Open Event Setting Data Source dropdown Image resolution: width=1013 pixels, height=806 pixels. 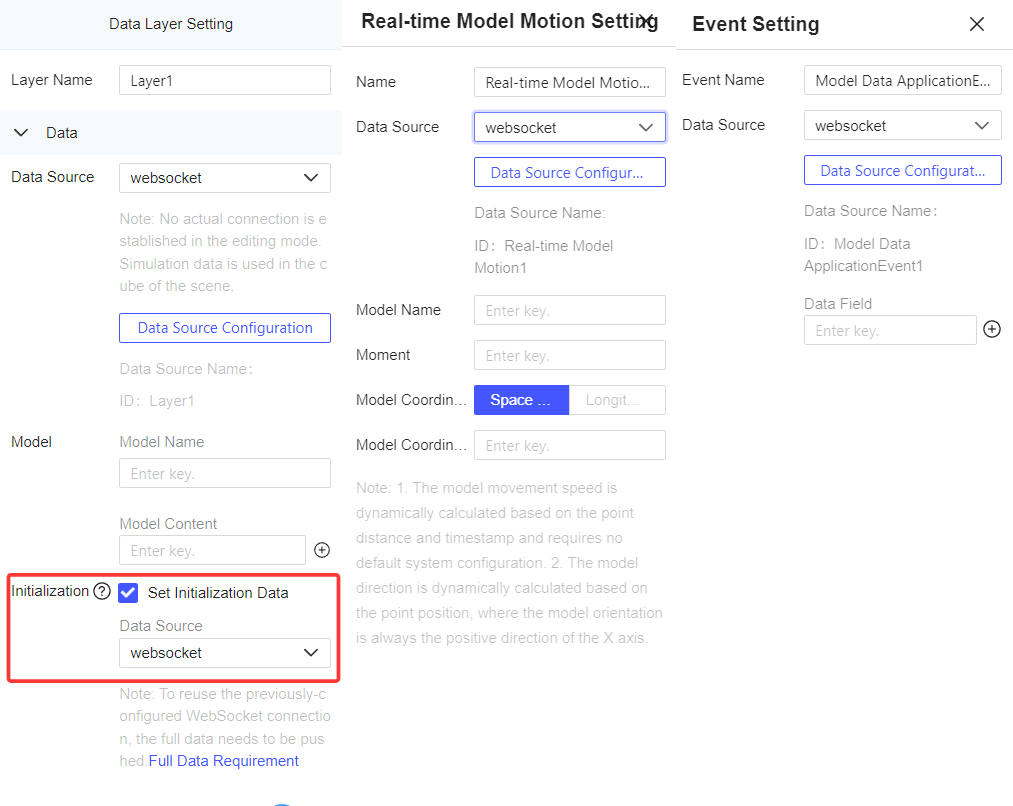coord(903,125)
